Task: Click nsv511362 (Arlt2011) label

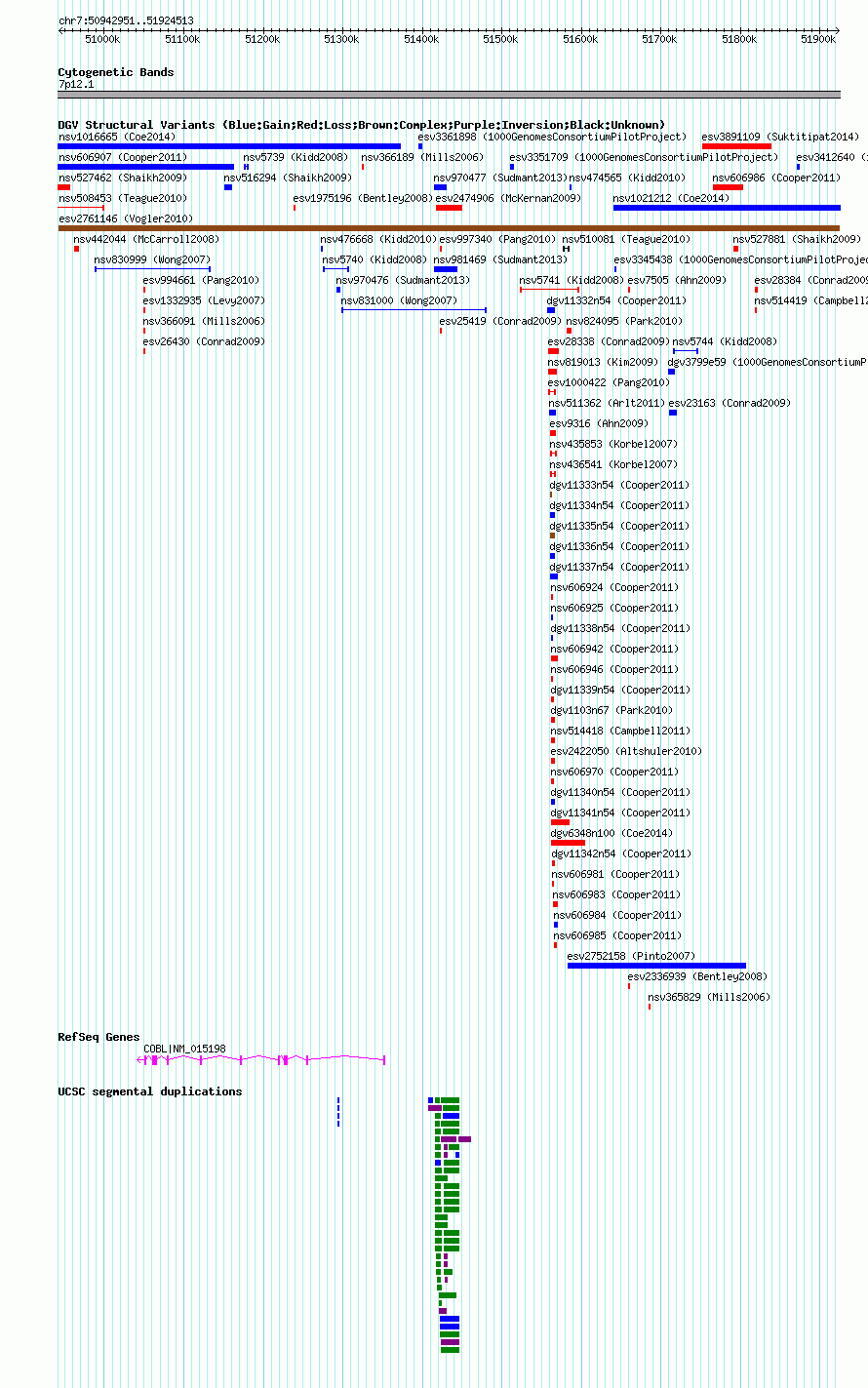Action: click(607, 403)
